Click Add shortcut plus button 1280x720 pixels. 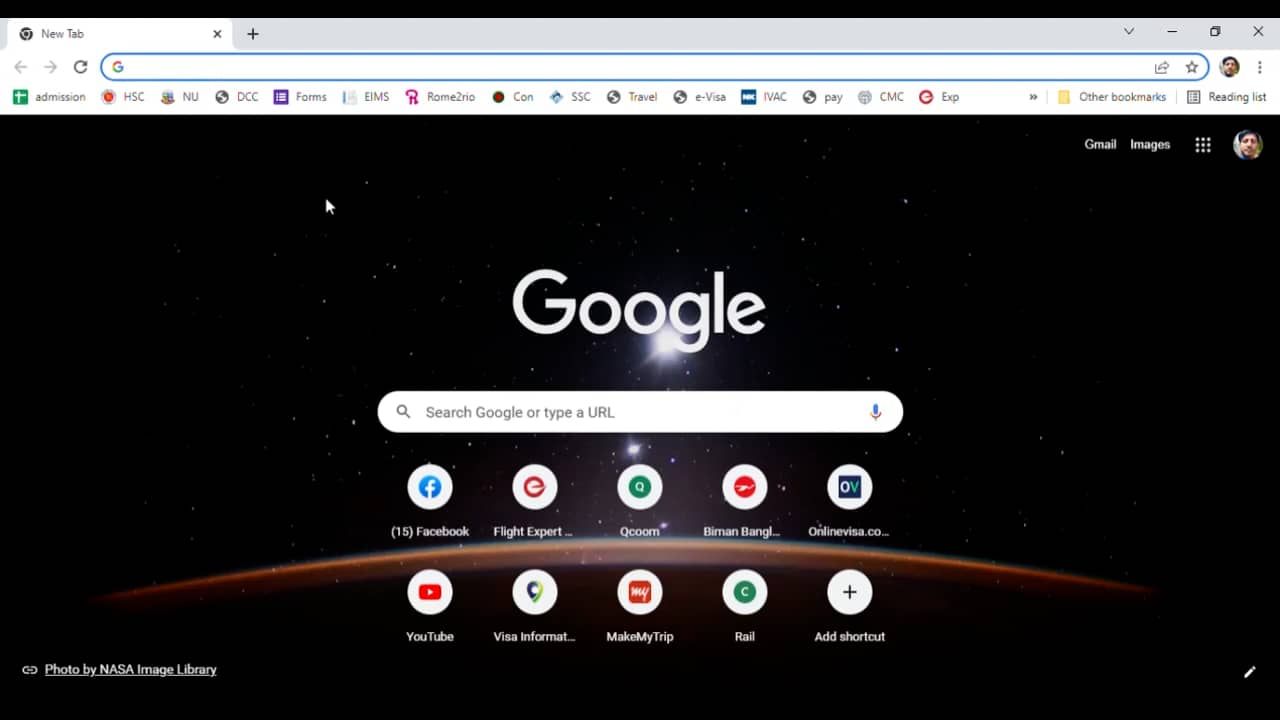pyautogui.click(x=850, y=592)
